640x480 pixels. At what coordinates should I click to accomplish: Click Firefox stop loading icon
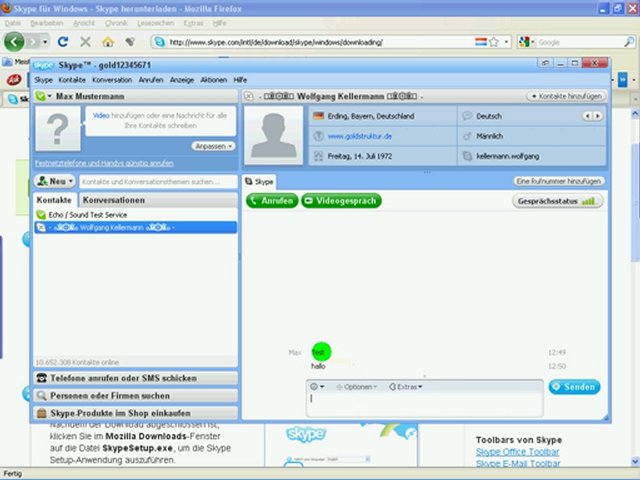coord(85,42)
